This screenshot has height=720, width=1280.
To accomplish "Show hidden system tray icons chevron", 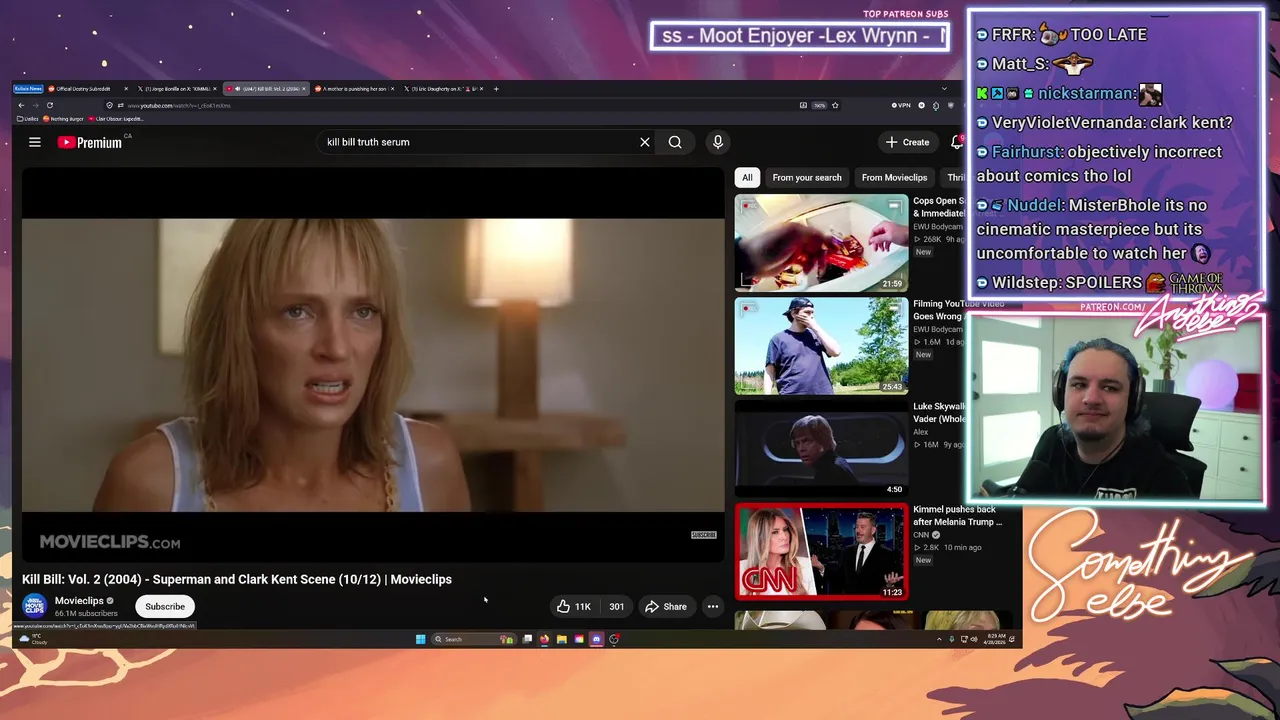I will 939,639.
